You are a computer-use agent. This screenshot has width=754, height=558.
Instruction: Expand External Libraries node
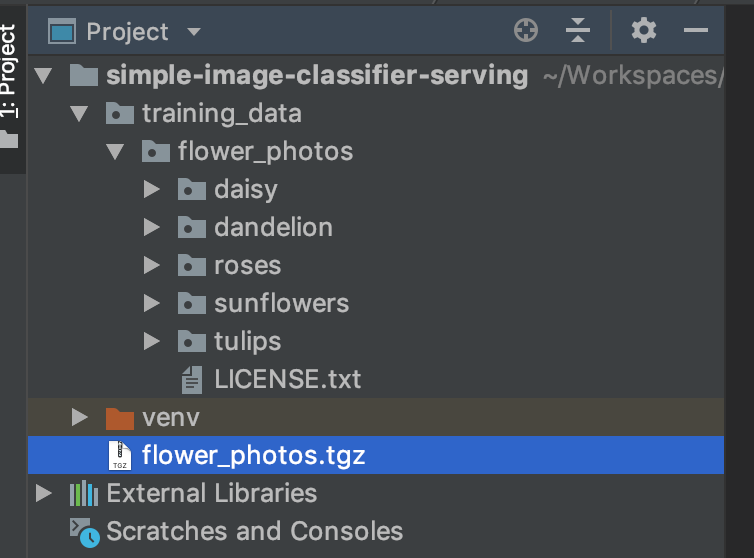coord(44,493)
